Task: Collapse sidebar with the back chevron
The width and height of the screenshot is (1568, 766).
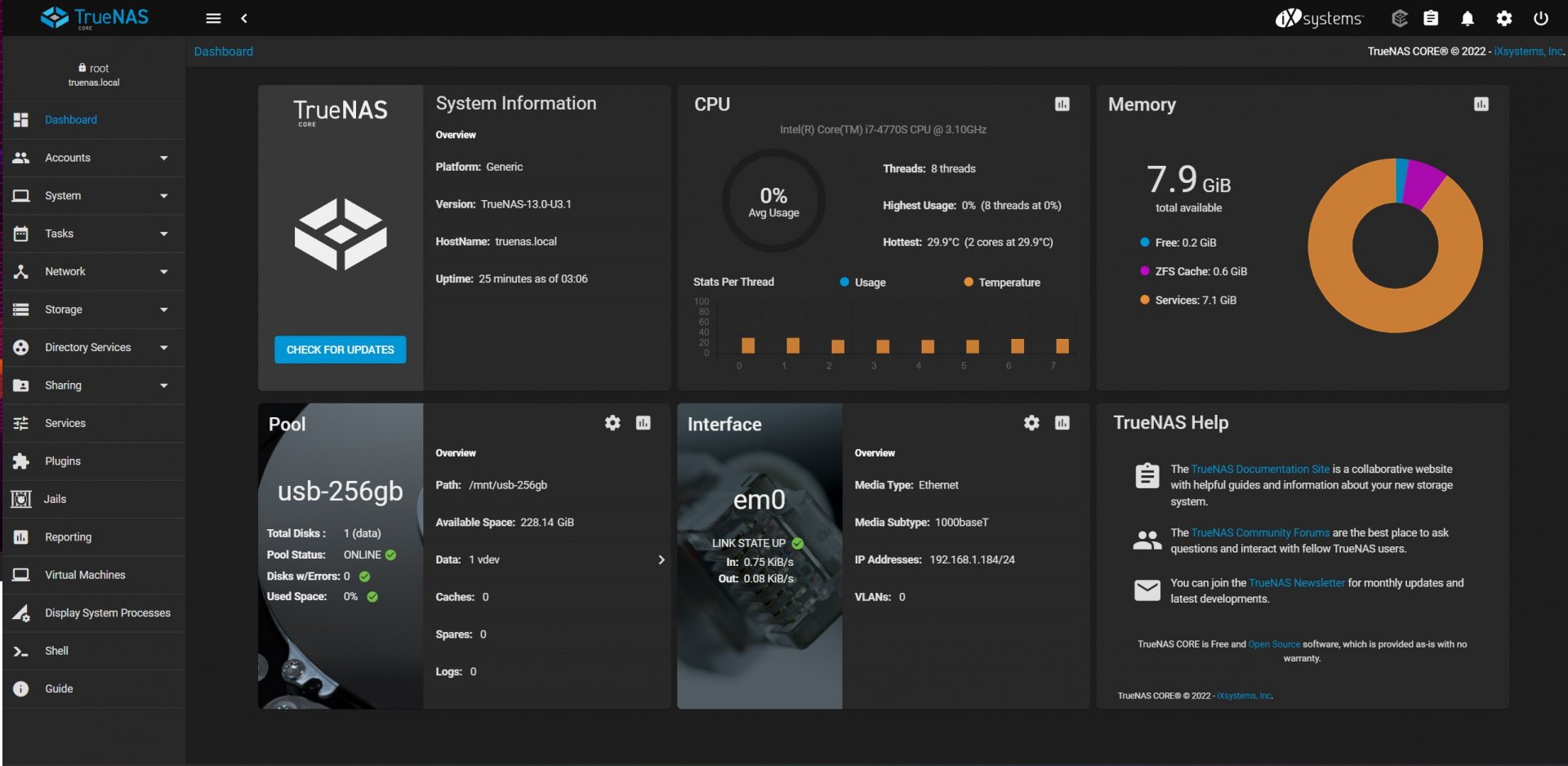Action: click(x=244, y=18)
